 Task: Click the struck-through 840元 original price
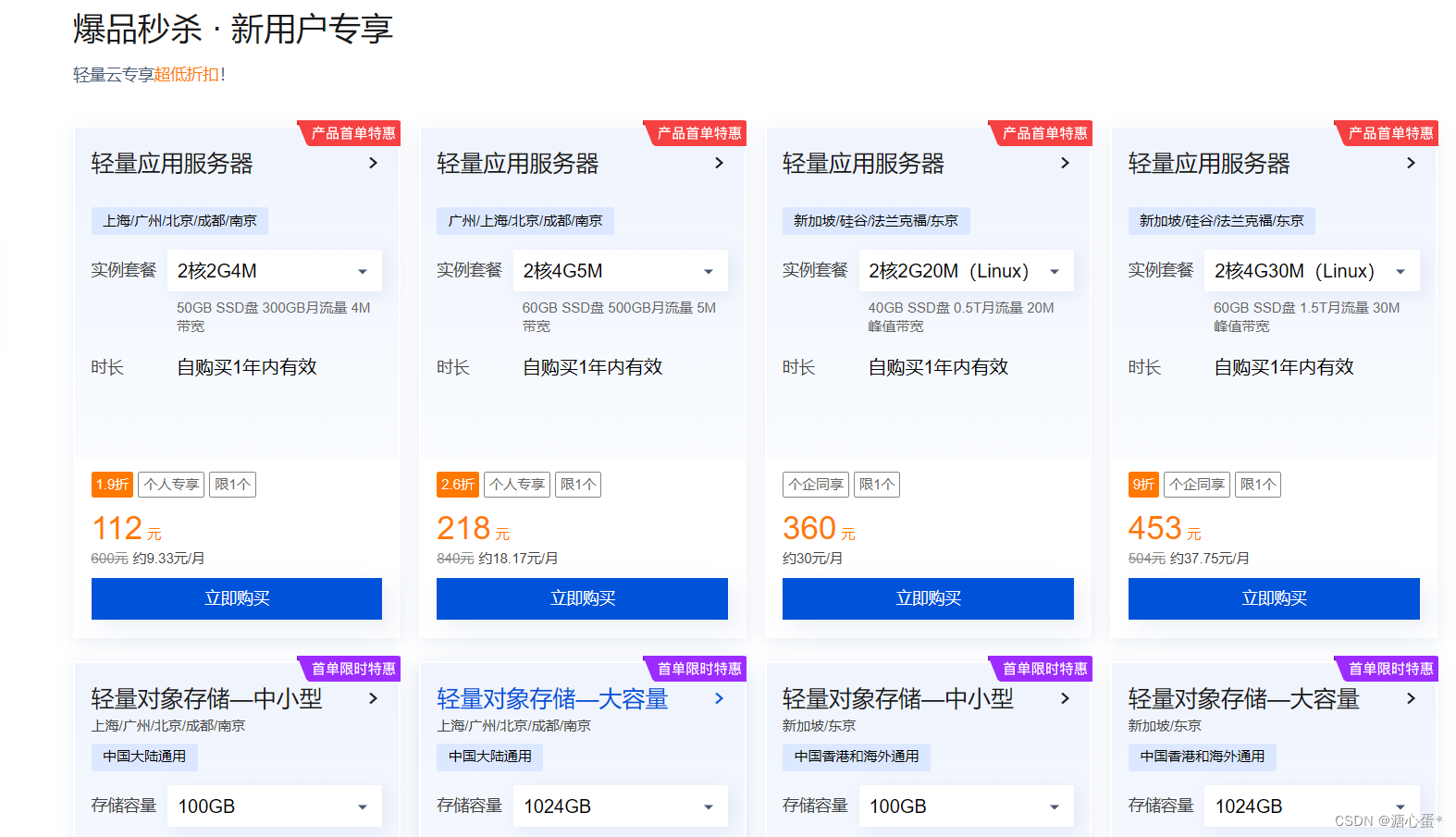coord(455,559)
